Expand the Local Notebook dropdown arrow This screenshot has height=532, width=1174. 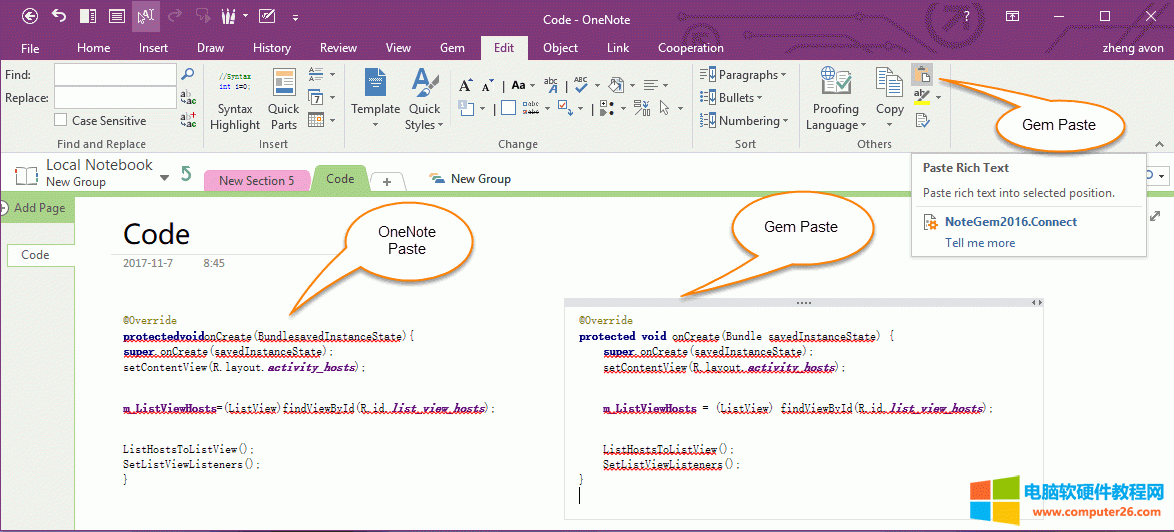coord(164,178)
